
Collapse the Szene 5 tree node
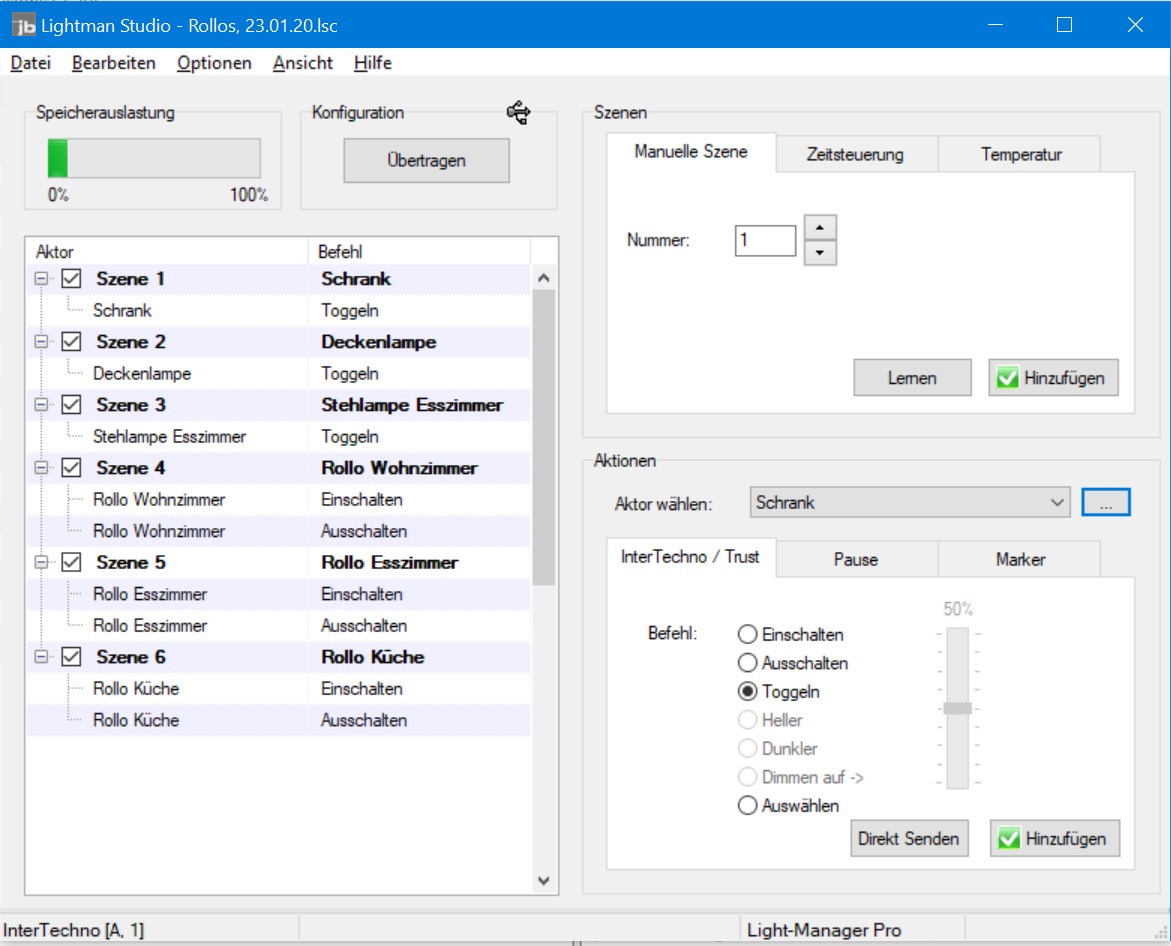coord(41,562)
